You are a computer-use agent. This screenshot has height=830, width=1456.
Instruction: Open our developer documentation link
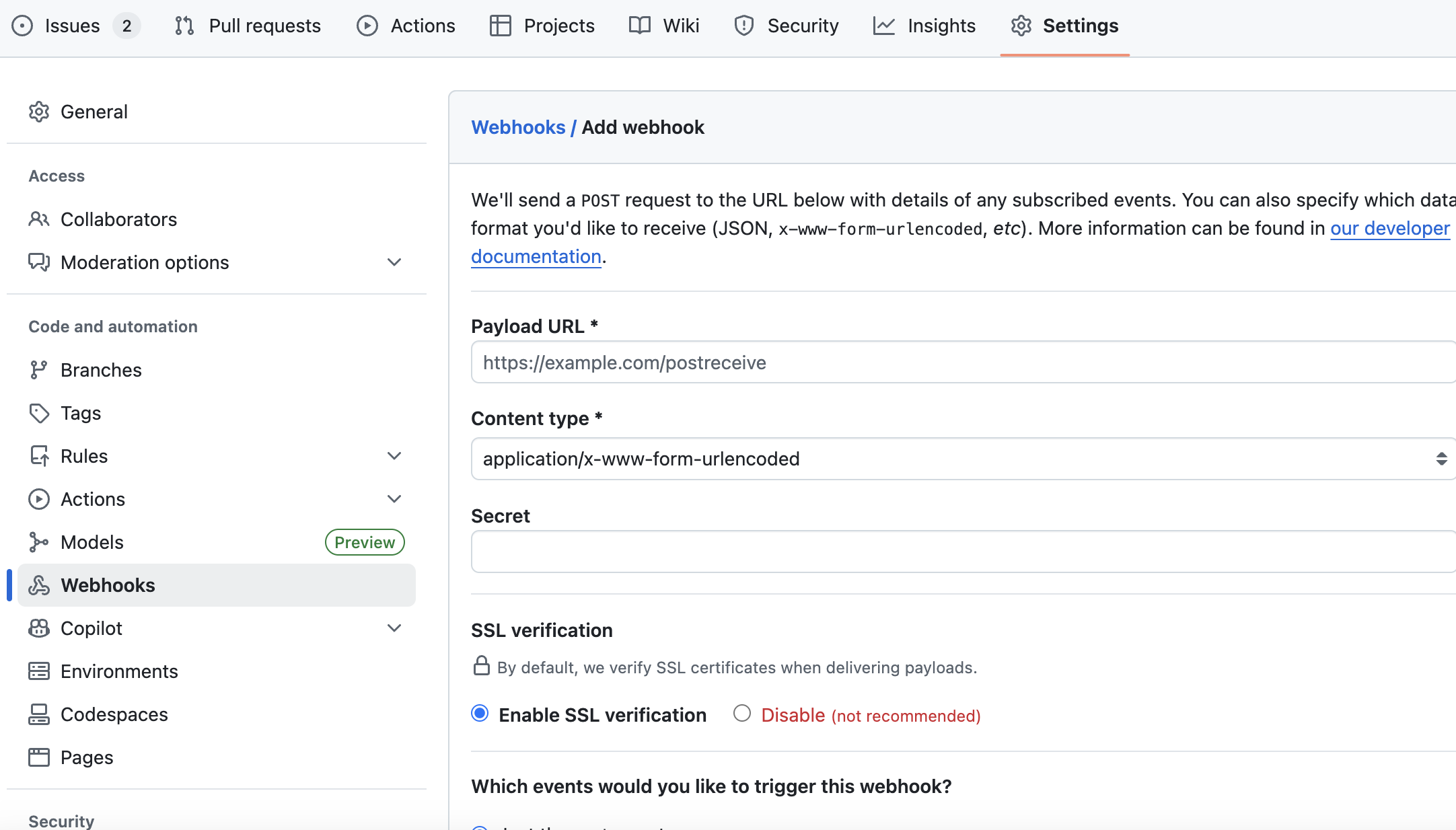tap(1389, 229)
